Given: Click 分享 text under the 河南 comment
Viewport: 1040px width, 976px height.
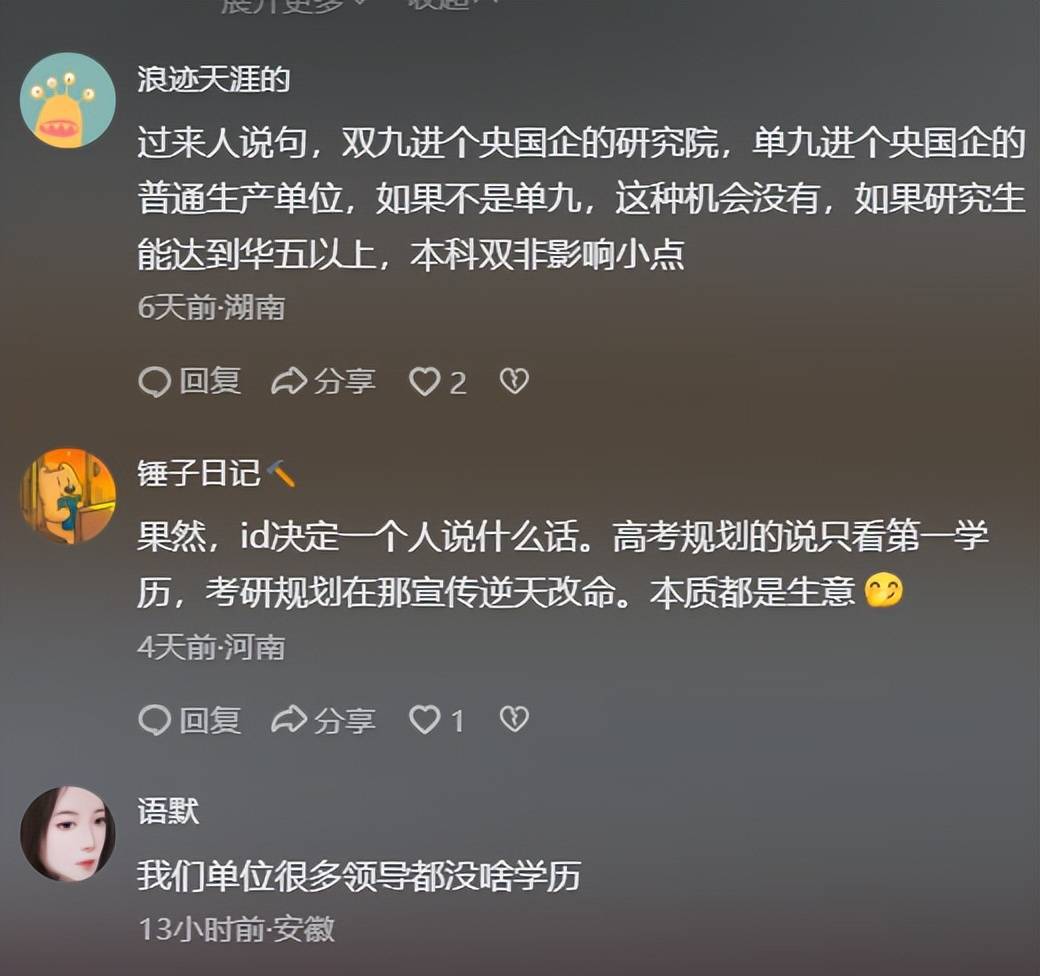Looking at the screenshot, I should point(344,721).
